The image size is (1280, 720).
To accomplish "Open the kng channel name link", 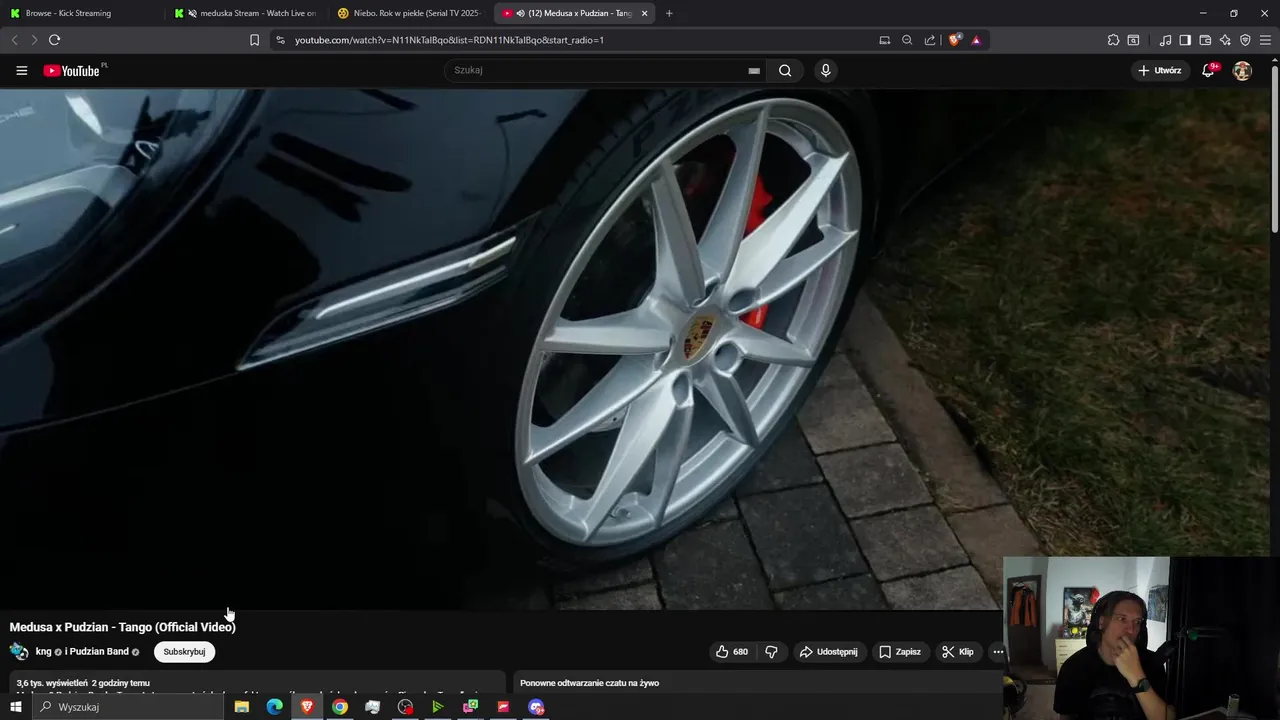I will coord(43,652).
